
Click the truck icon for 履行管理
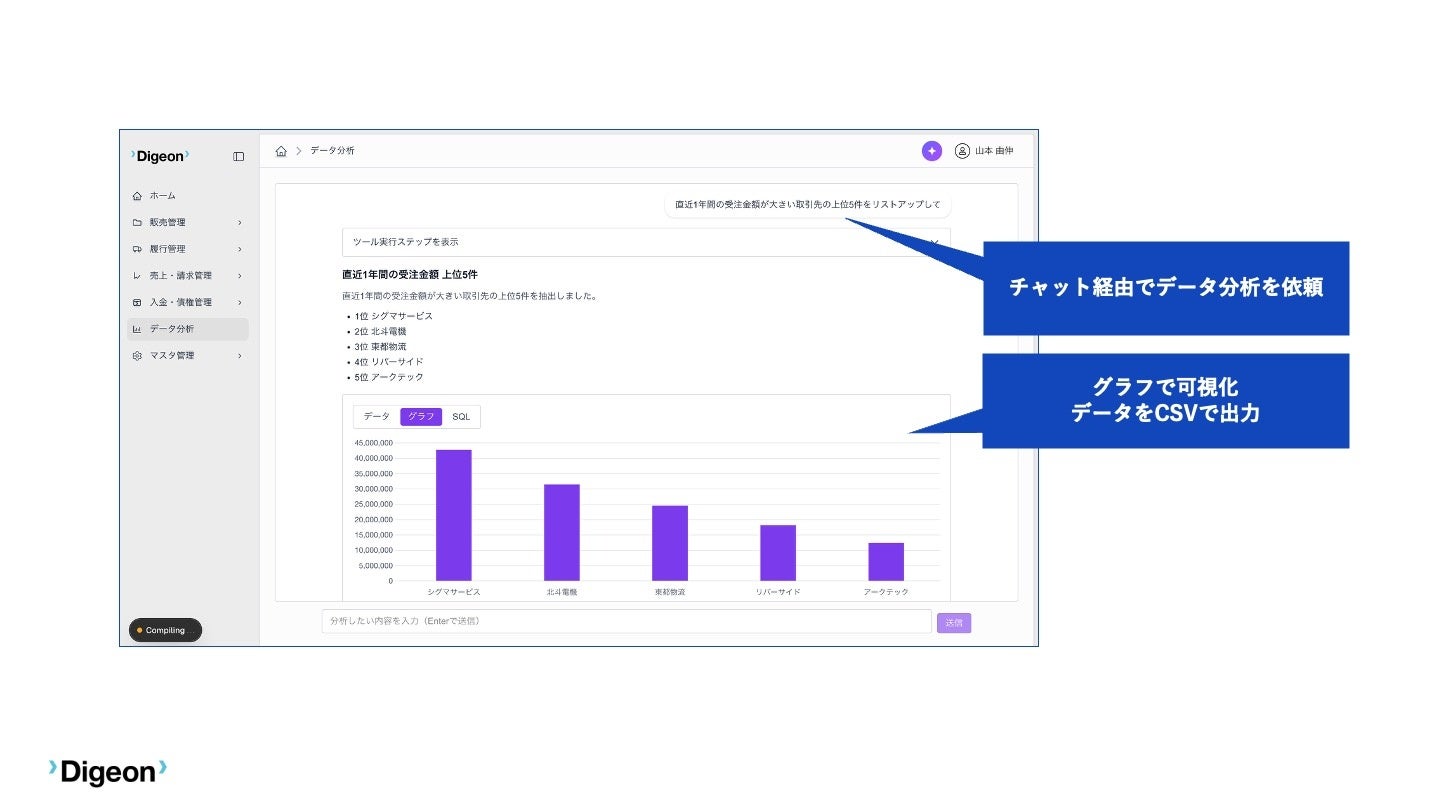(137, 249)
